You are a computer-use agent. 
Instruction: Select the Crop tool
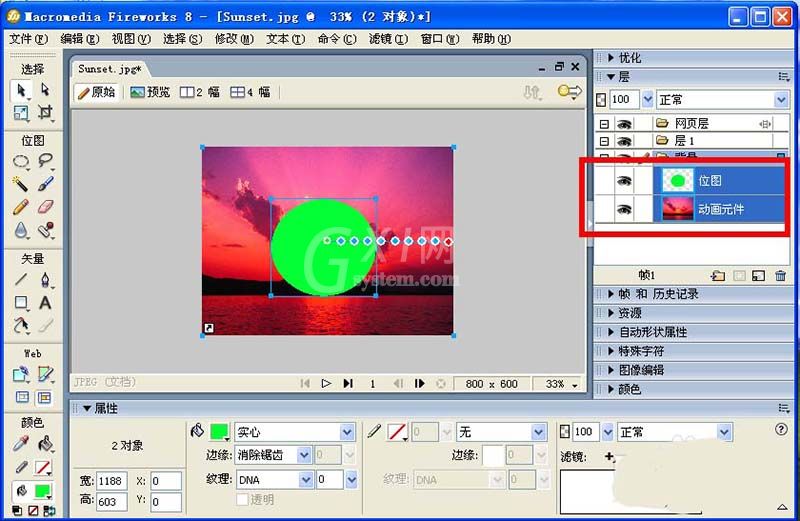[45, 112]
